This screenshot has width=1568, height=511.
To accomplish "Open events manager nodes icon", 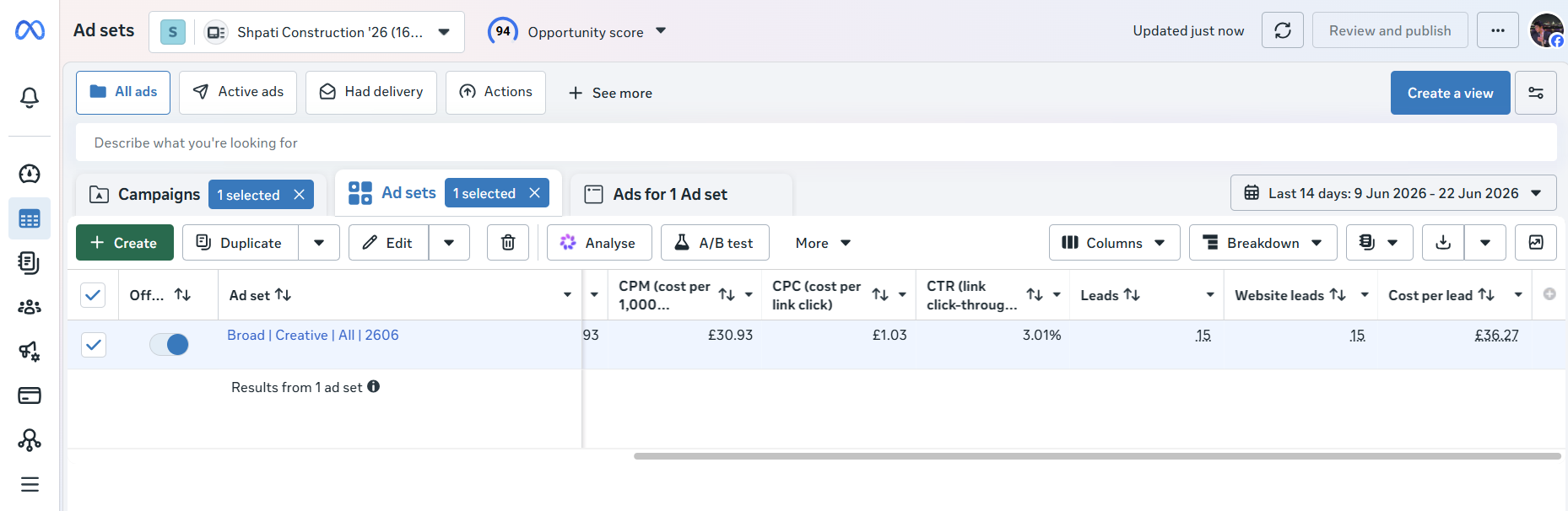I will (30, 440).
